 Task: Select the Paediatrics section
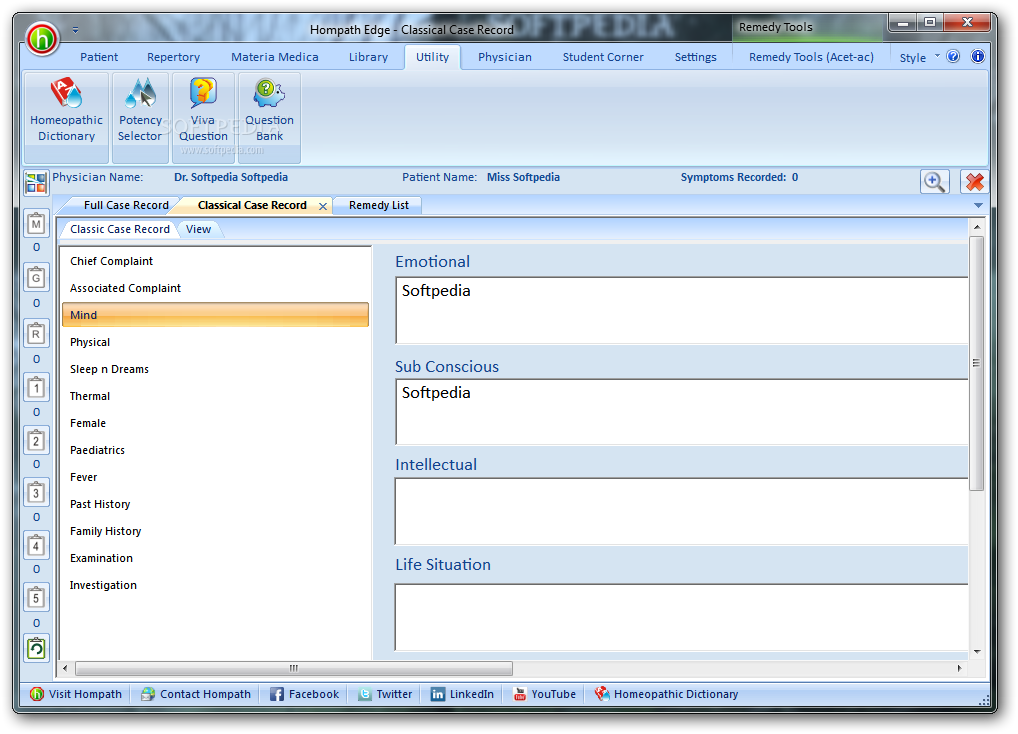[216, 450]
